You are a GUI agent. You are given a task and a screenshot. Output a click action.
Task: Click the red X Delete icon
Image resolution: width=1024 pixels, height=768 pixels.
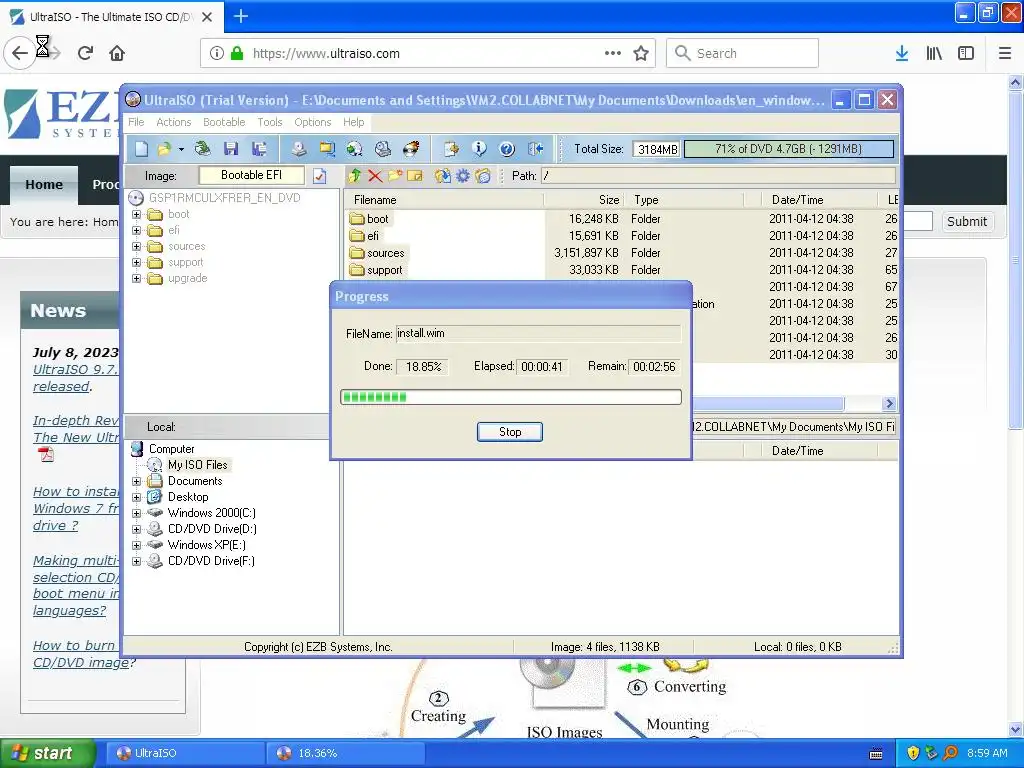(x=375, y=175)
